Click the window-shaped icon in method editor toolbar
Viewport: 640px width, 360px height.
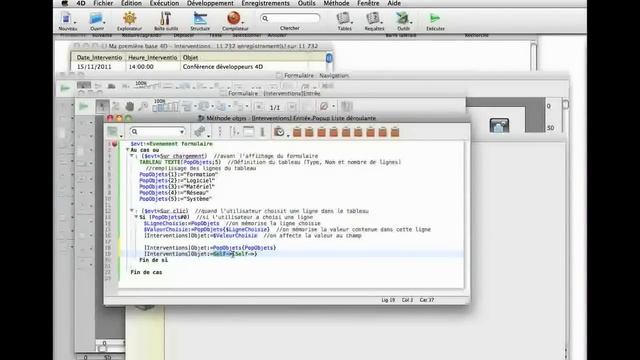pos(249,131)
